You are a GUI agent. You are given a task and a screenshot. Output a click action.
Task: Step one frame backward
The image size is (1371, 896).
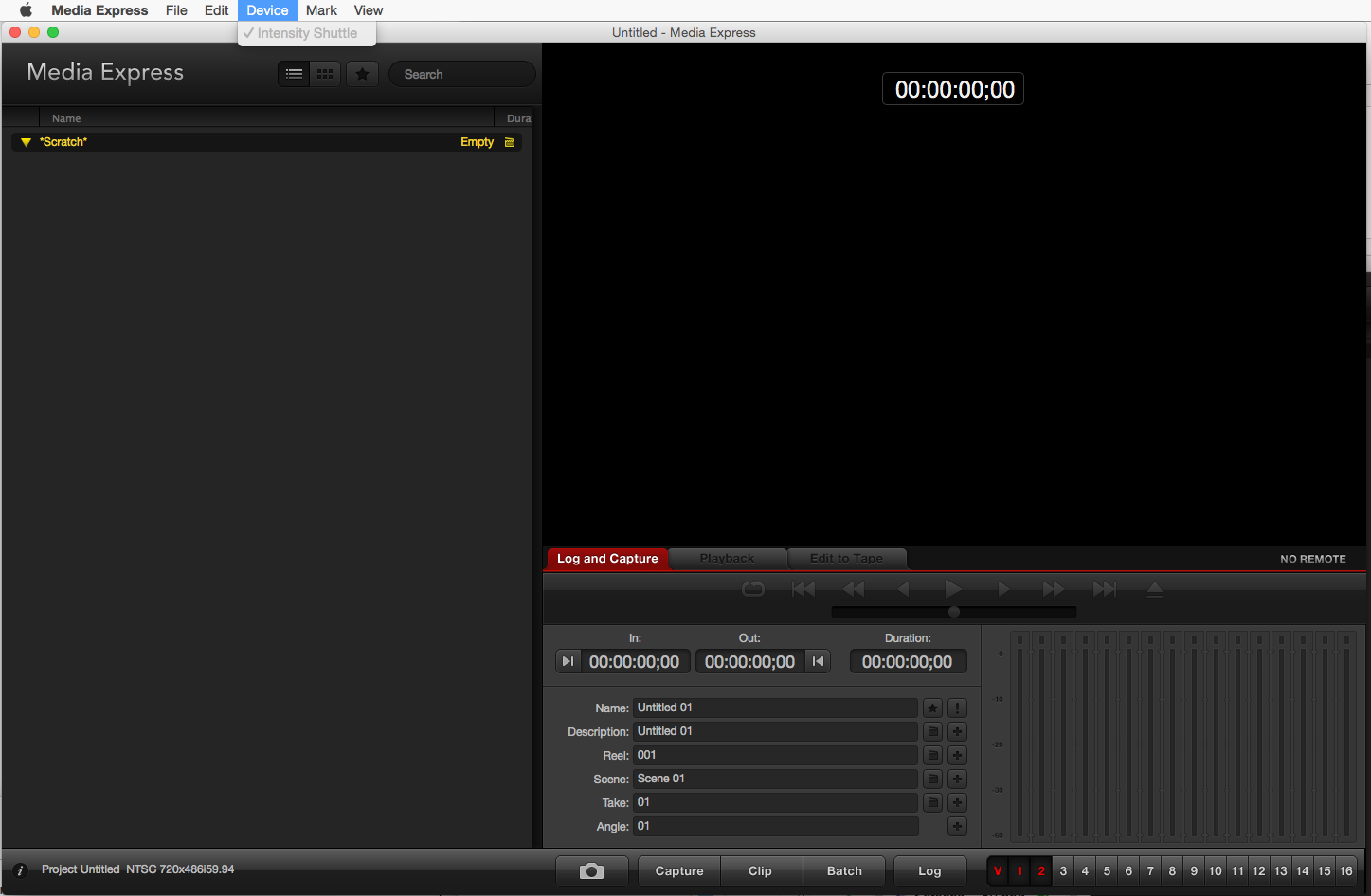pos(903,589)
